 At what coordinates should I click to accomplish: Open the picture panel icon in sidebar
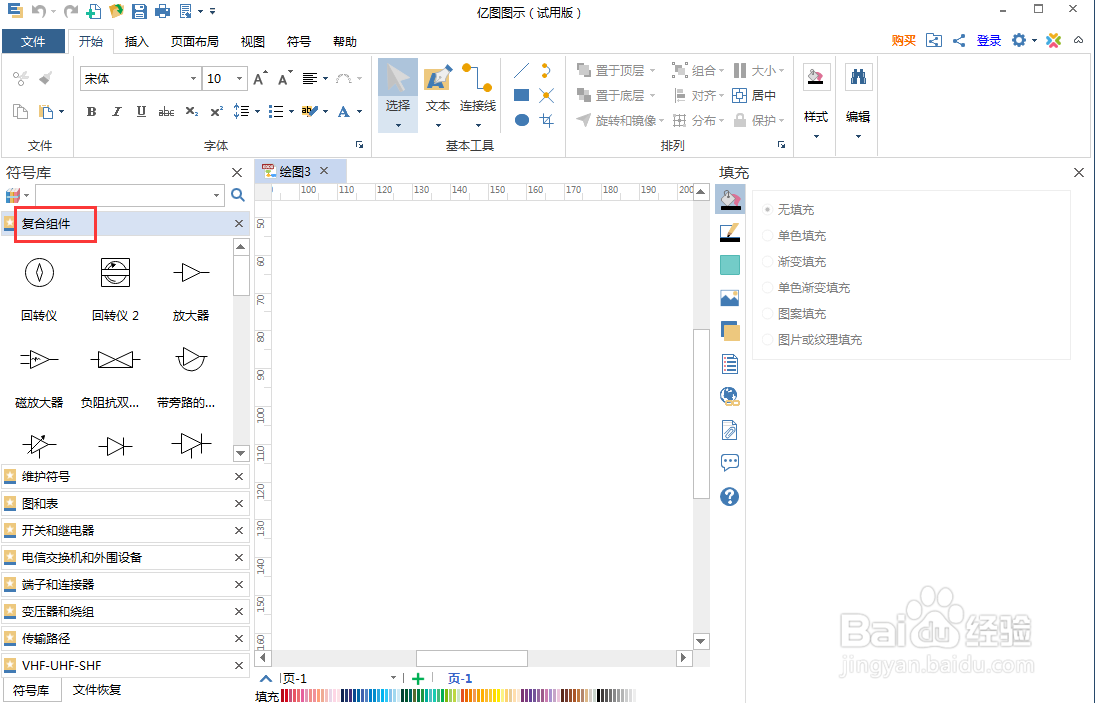tap(730, 298)
